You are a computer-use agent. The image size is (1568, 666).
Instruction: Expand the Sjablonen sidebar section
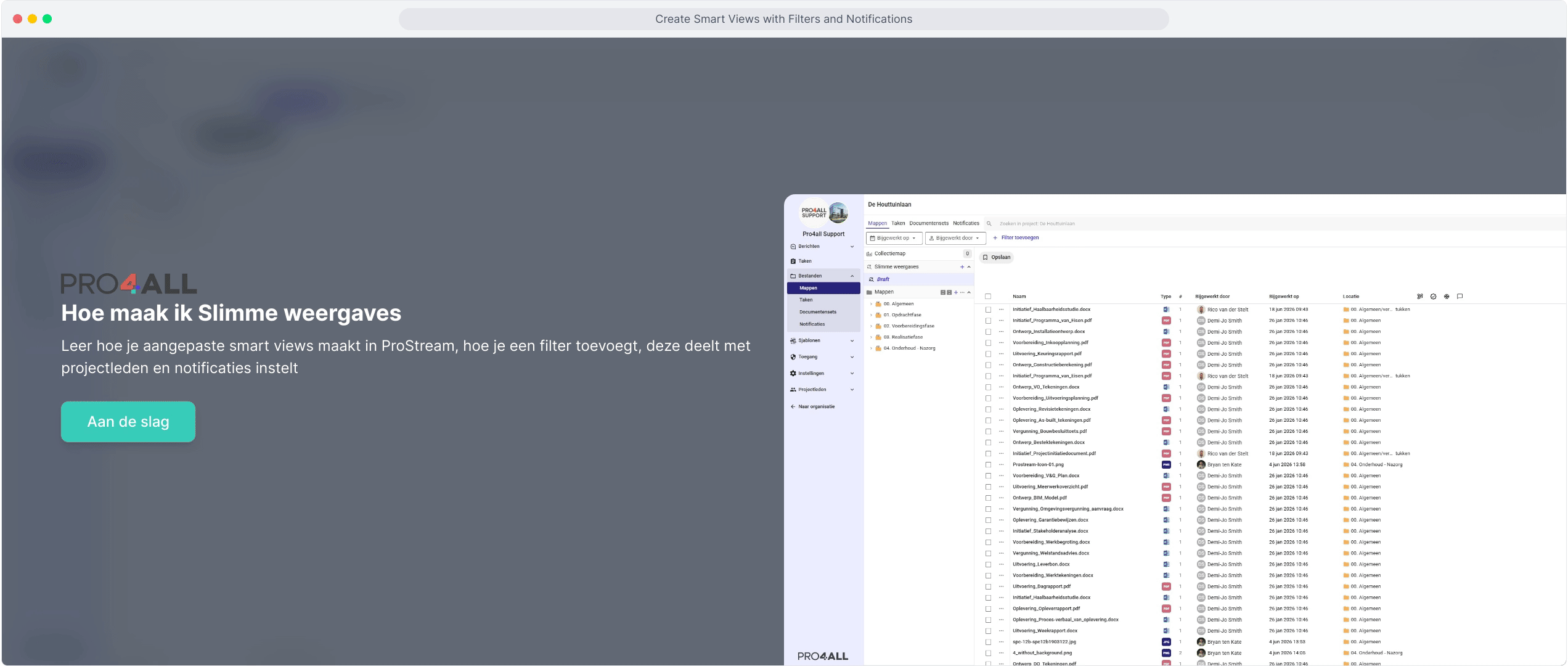pyautogui.click(x=852, y=341)
